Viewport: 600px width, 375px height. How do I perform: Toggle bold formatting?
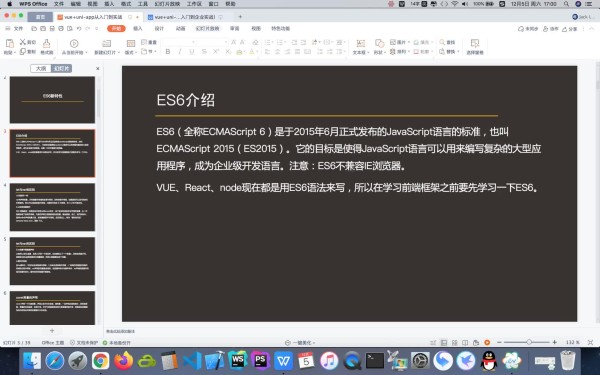tap(168, 52)
